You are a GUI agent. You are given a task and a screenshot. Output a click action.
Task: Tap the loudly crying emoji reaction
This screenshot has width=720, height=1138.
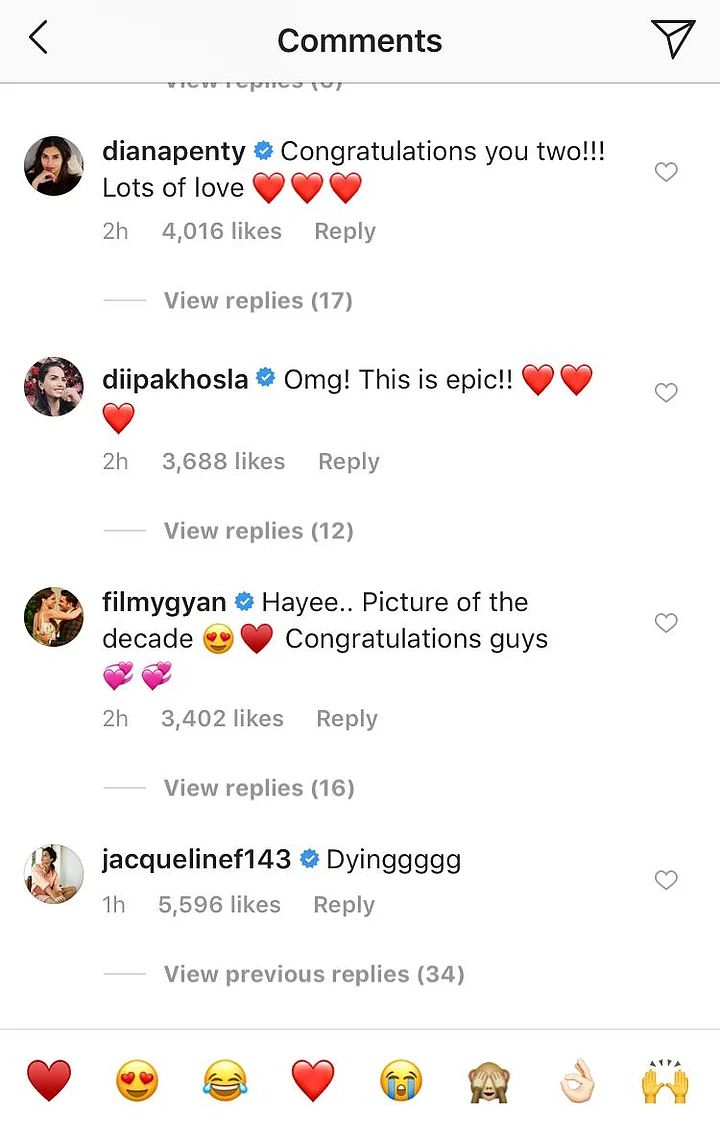(401, 1081)
